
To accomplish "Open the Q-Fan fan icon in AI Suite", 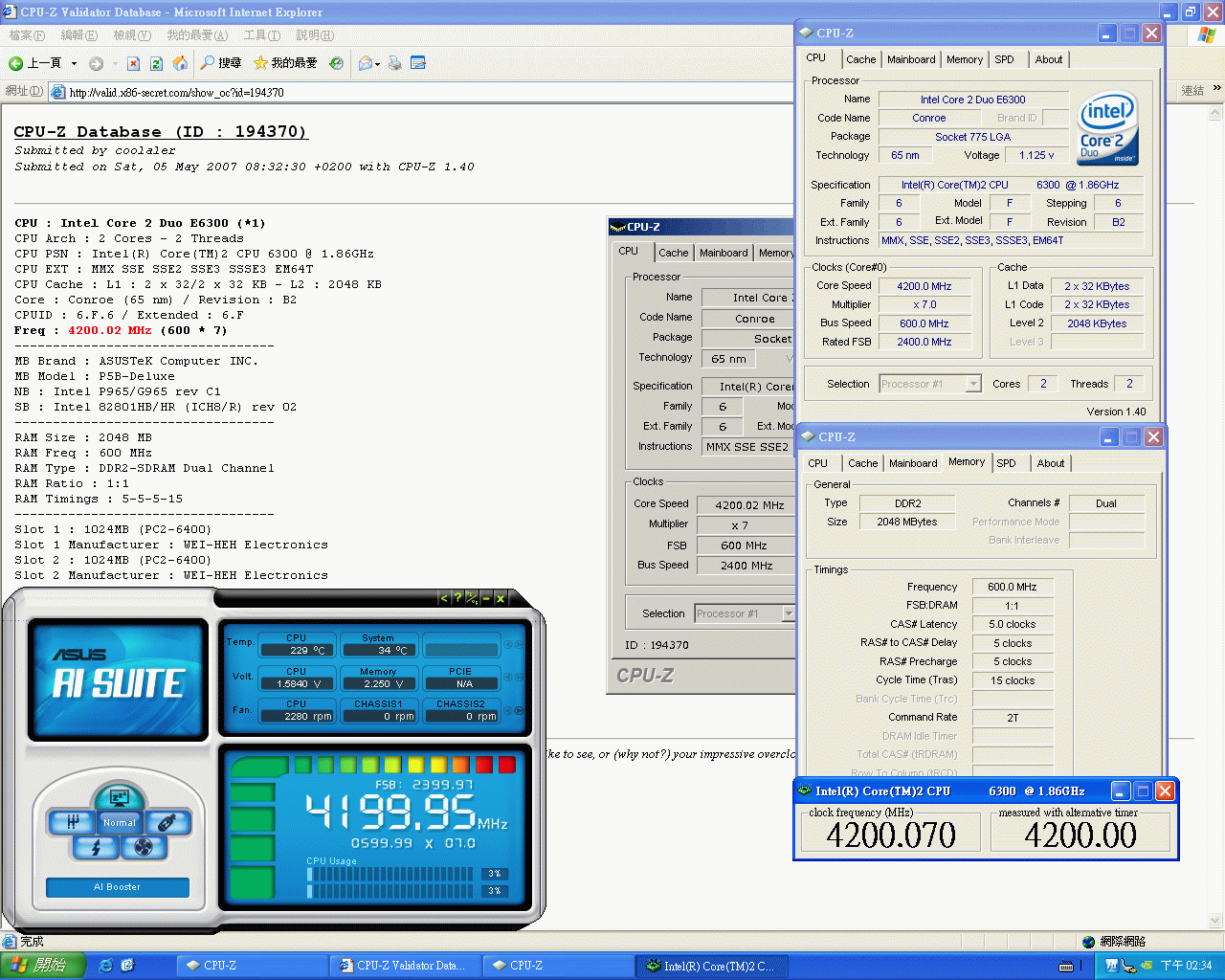I will point(144,847).
